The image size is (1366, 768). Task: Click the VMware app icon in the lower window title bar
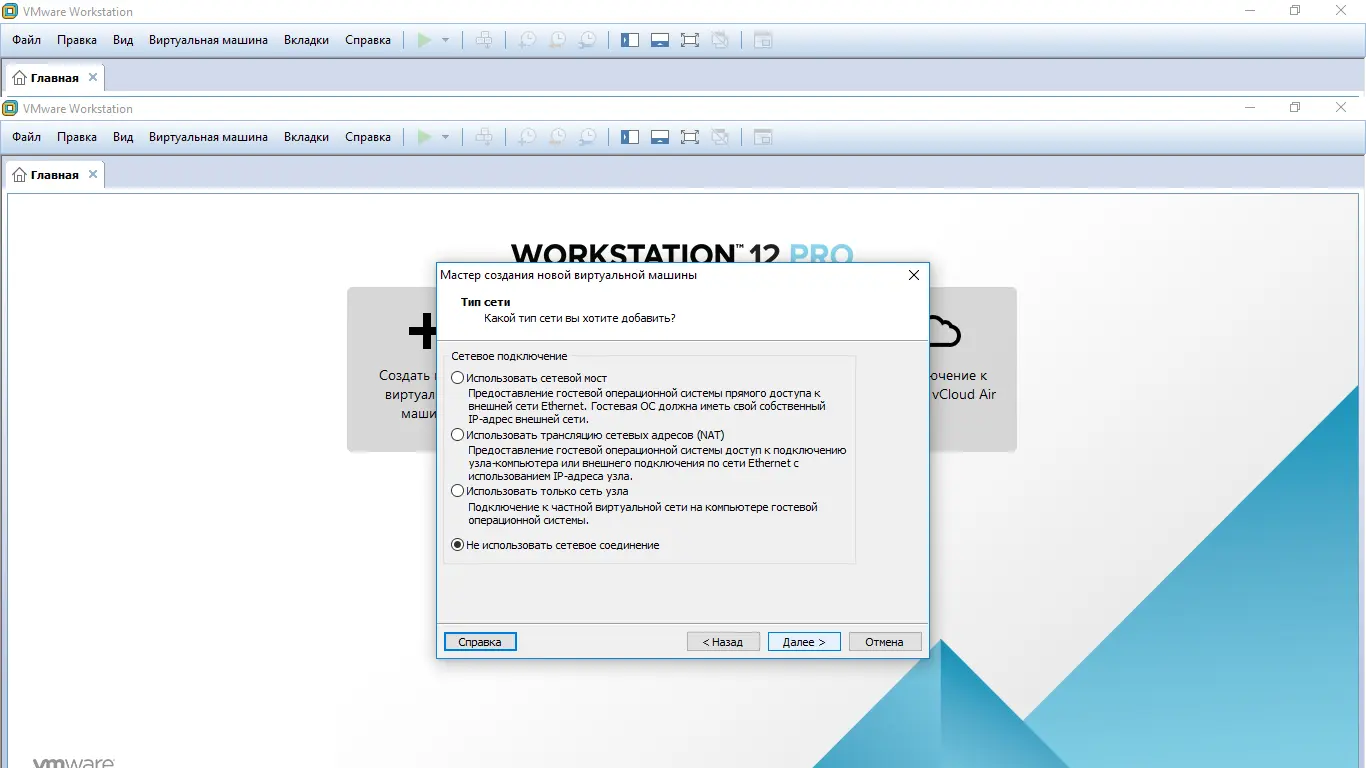click(x=10, y=108)
